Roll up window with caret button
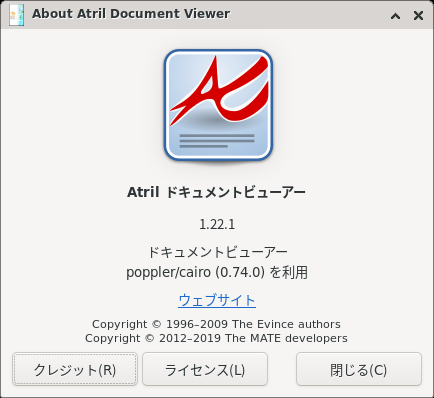This screenshot has width=434, height=398. coord(395,15)
